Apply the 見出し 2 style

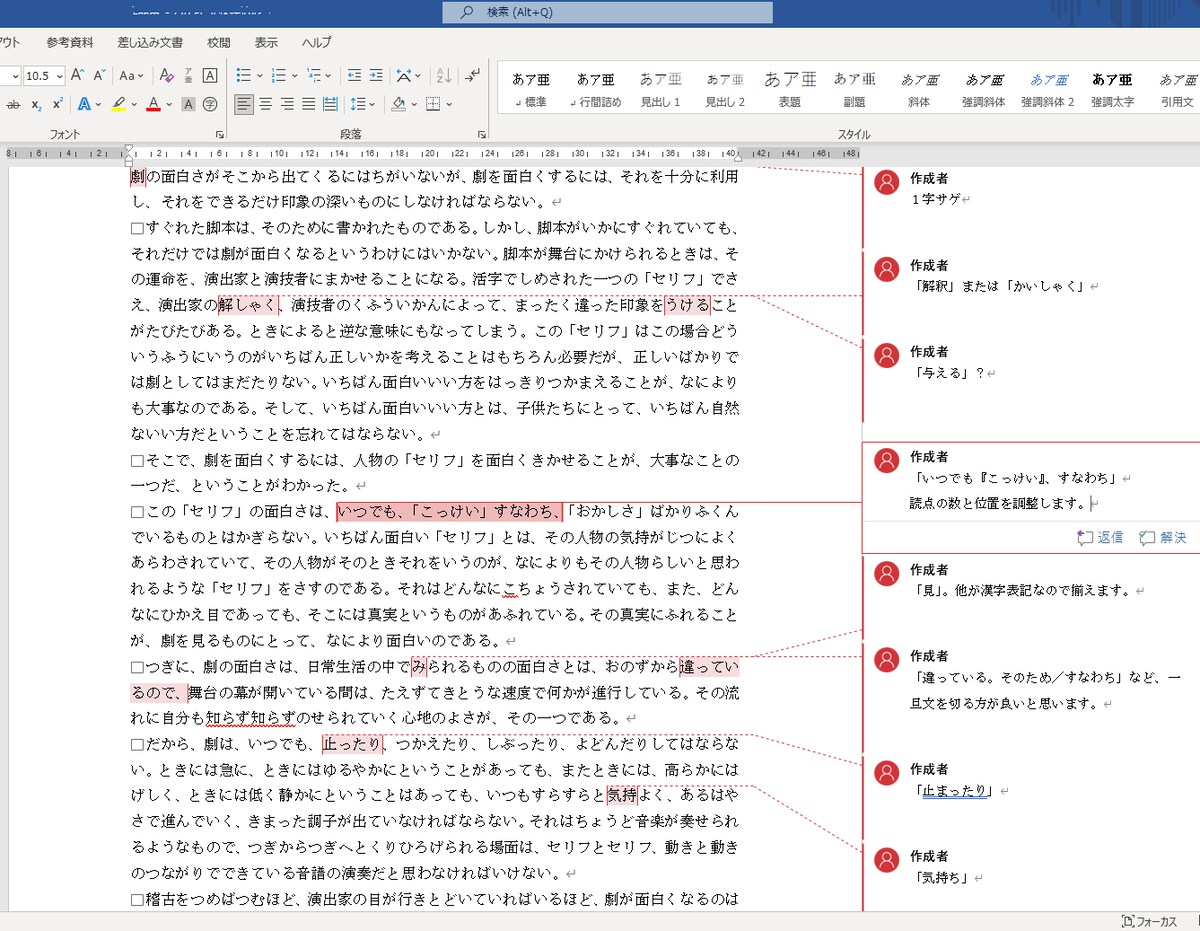pos(725,90)
